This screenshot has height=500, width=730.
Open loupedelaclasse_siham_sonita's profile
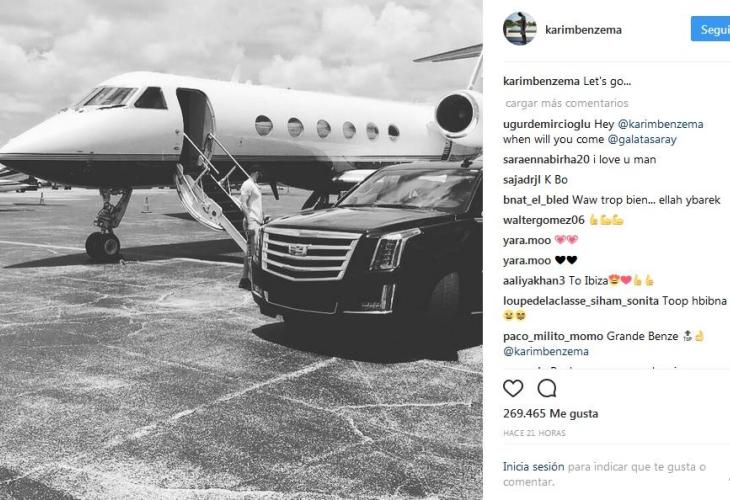tap(581, 301)
